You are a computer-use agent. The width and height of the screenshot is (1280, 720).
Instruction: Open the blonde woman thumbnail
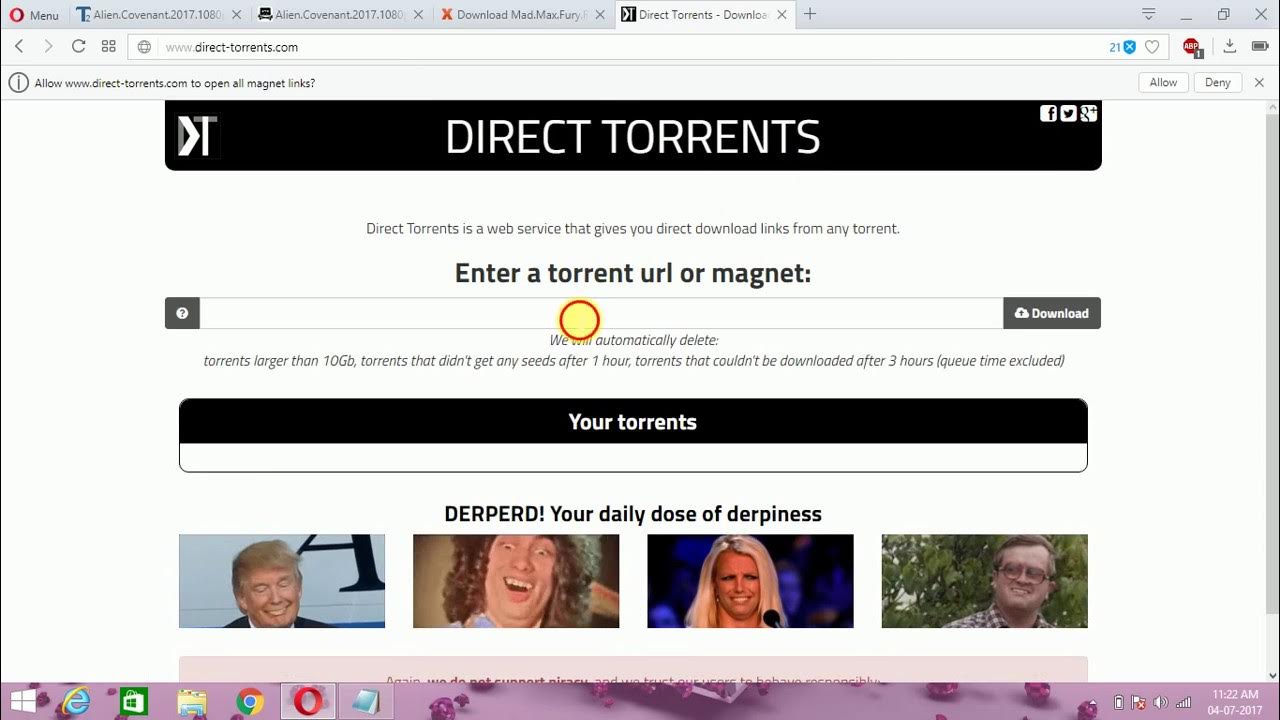750,581
